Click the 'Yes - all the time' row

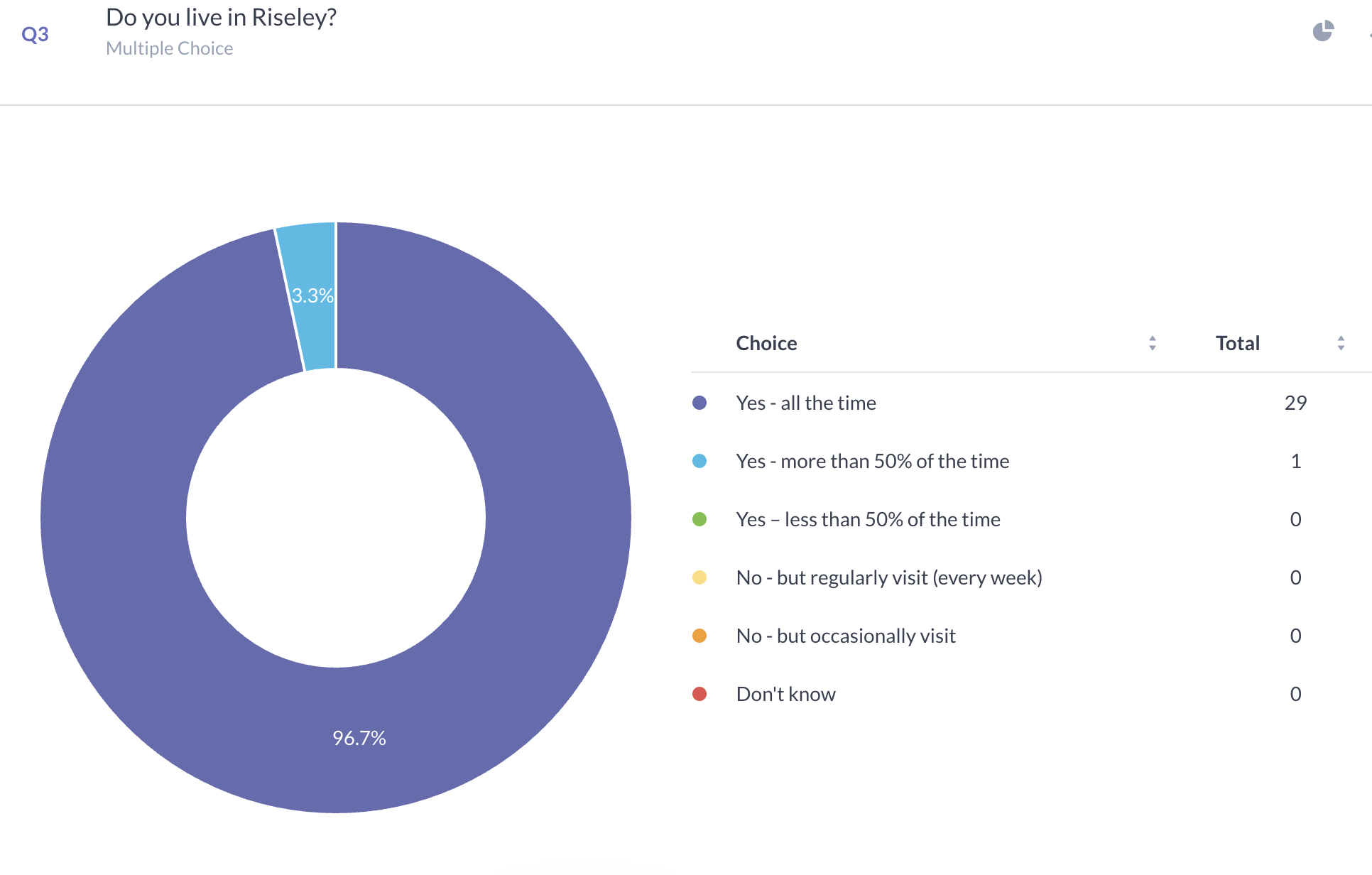point(806,403)
